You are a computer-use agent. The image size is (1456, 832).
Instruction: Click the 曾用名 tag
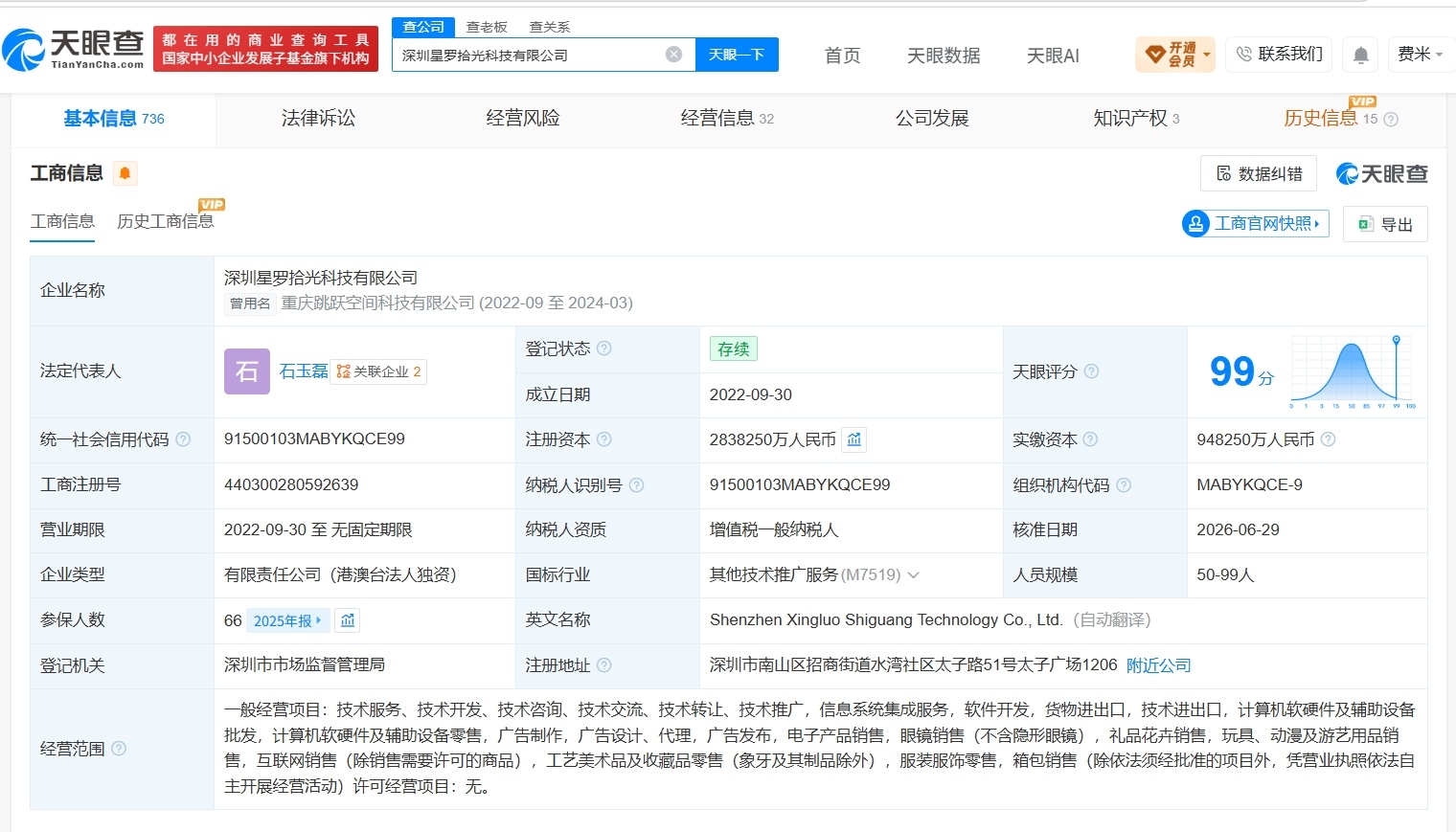click(x=250, y=304)
